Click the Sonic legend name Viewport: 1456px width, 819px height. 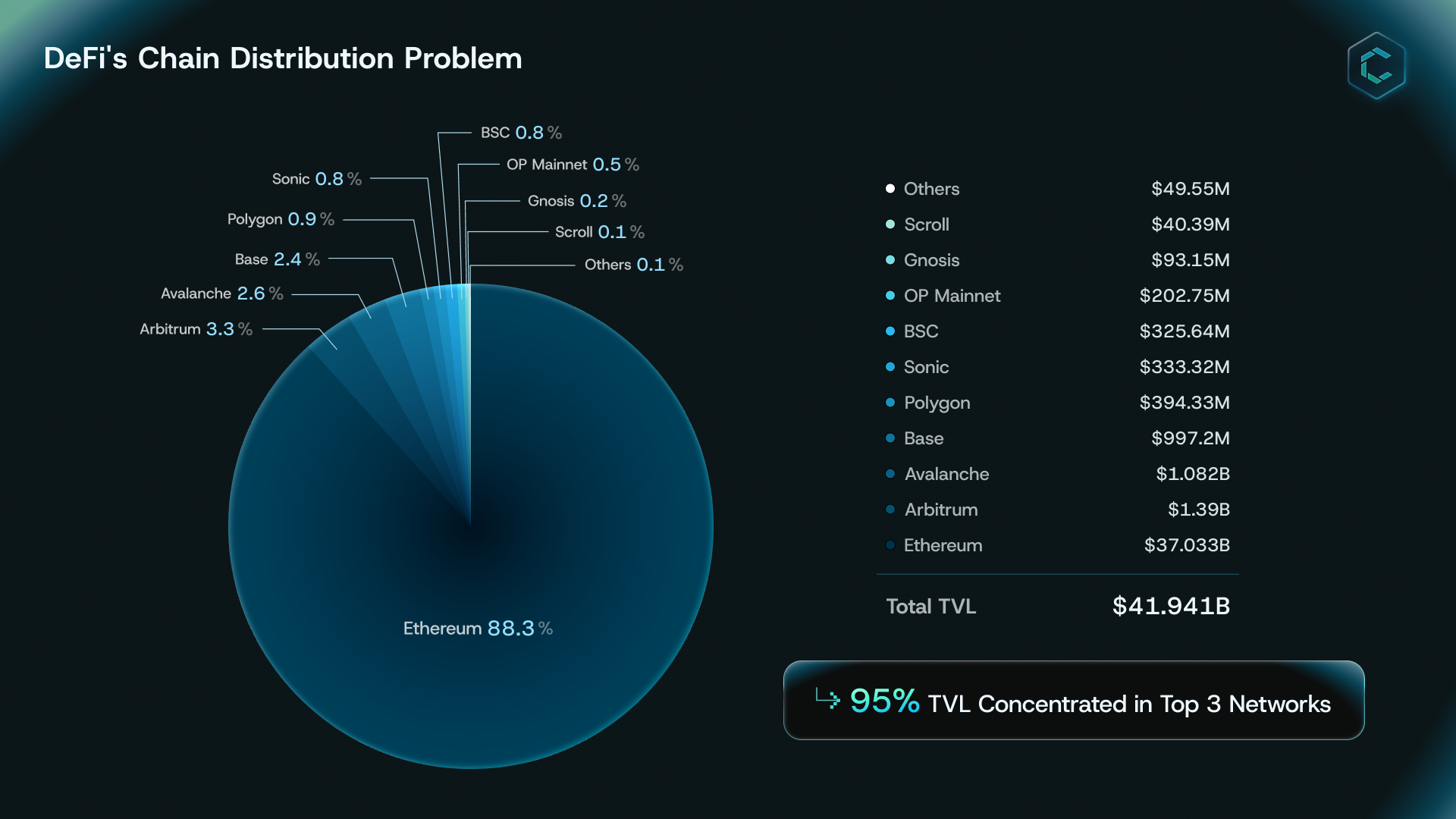tap(926, 366)
